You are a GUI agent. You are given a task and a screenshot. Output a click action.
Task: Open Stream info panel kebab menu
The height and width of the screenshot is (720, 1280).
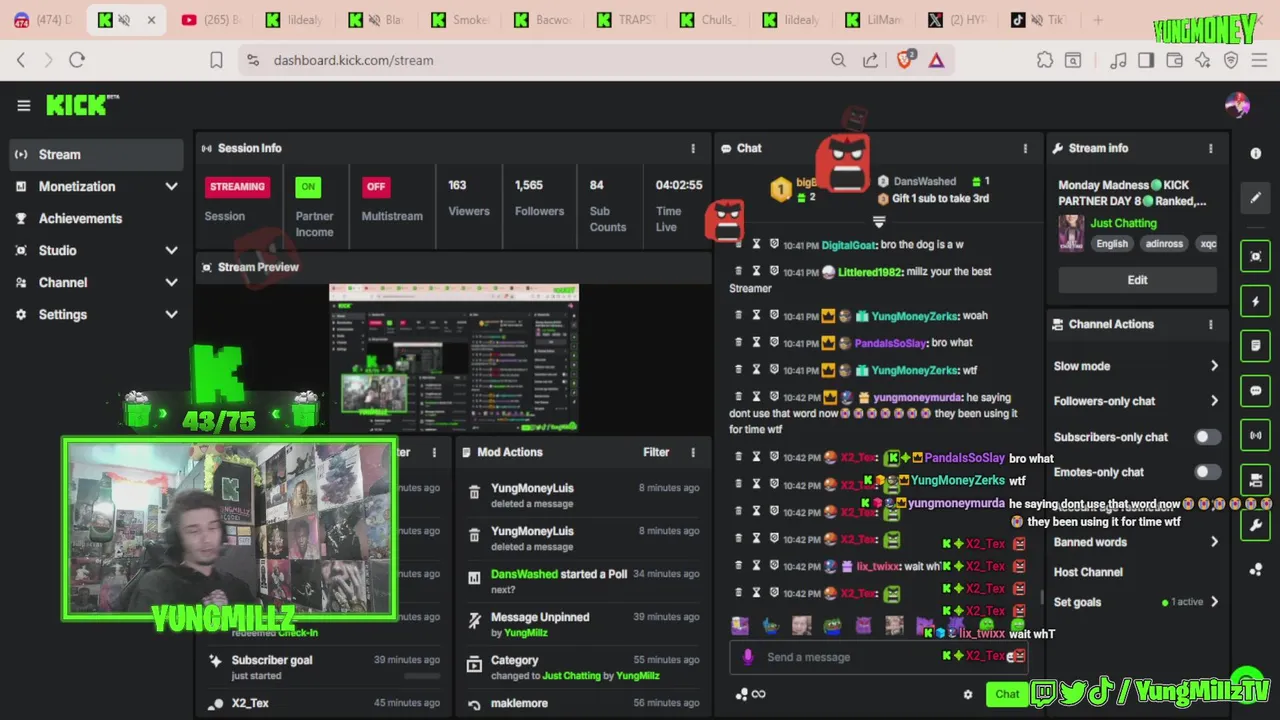click(x=1211, y=148)
